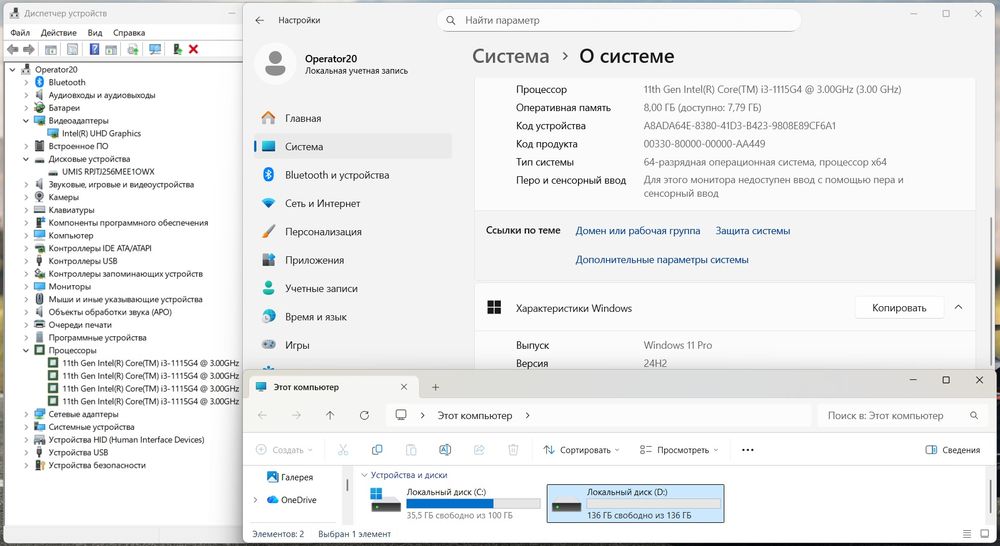The width and height of the screenshot is (1000, 546).
Task: Click the Up arrow in Explorer navigation bar
Action: click(330, 415)
